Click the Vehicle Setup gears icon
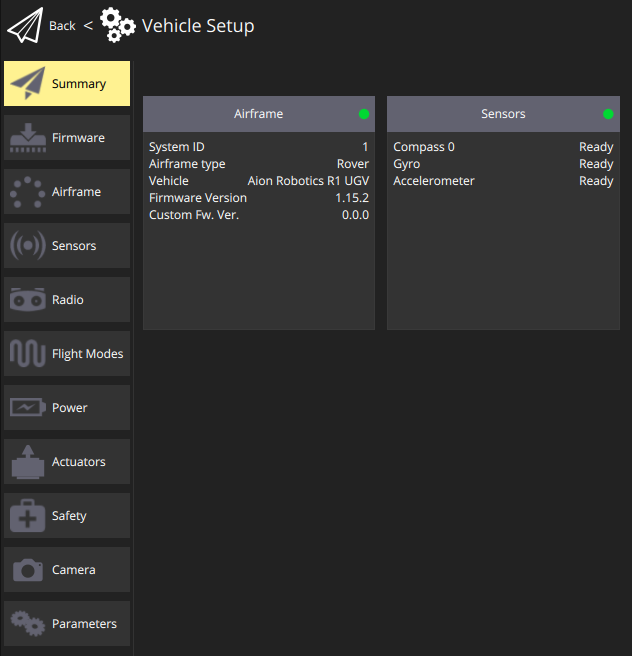Screen dimensions: 632x656 118,25
